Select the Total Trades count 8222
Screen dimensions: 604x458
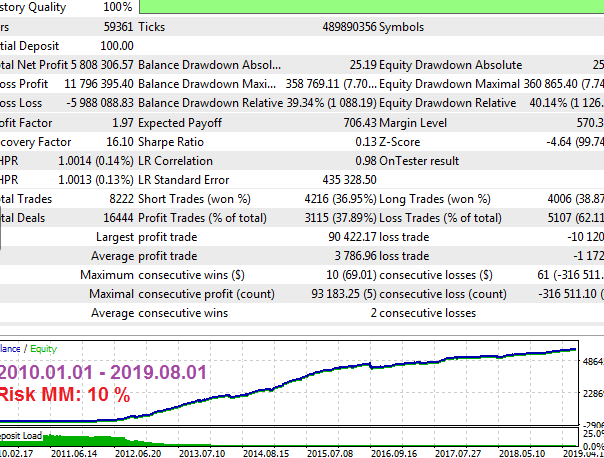click(117, 199)
